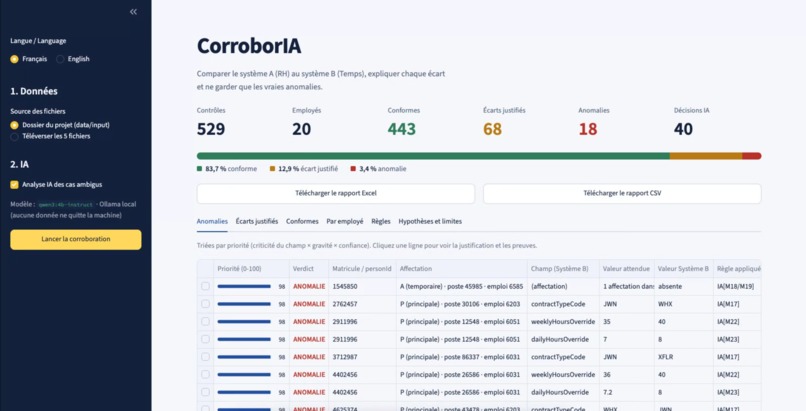Click the Modèle Ollama local model text
806x411 pixels.
point(73,210)
